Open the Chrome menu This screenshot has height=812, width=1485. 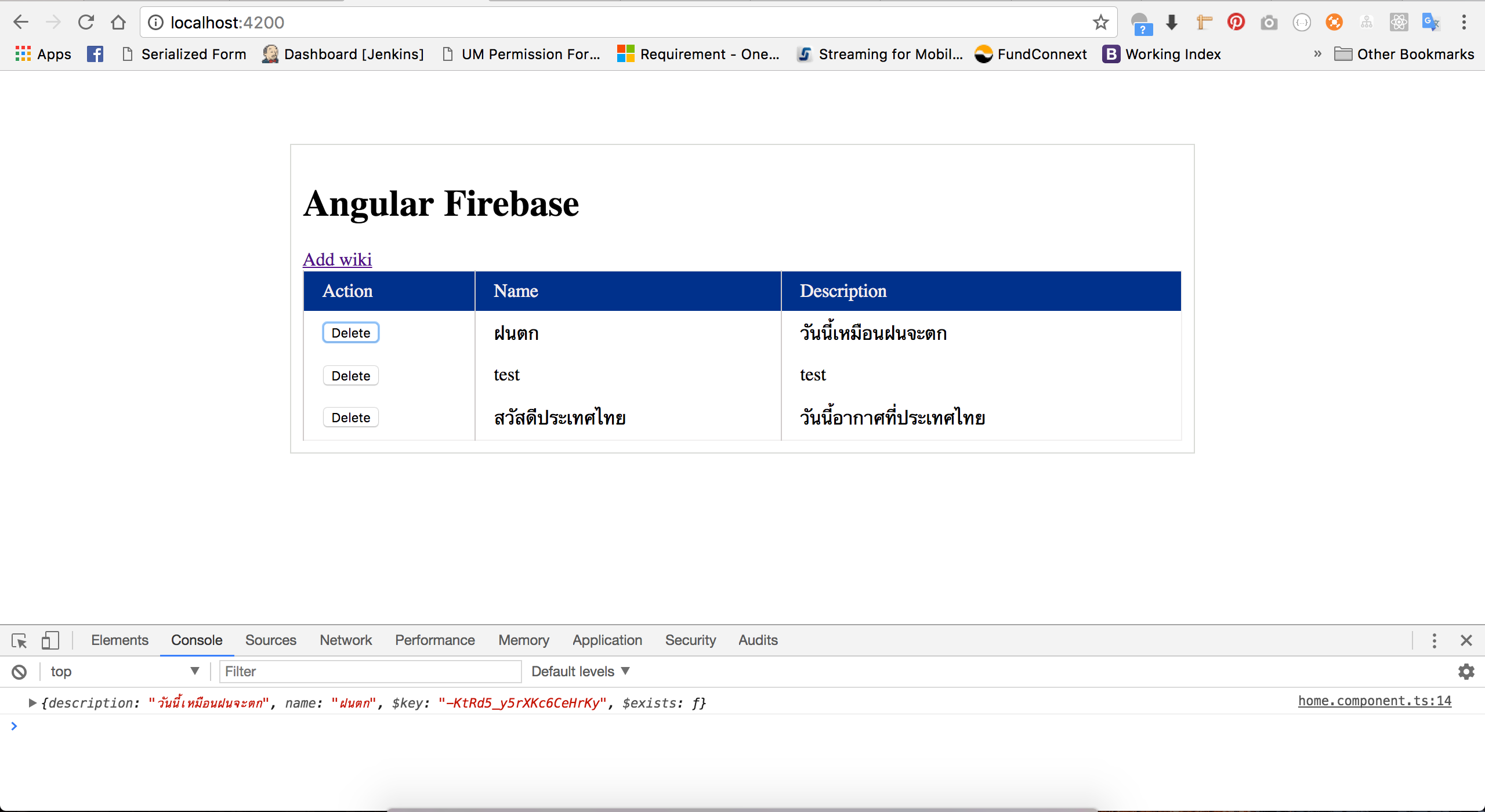click(1464, 22)
